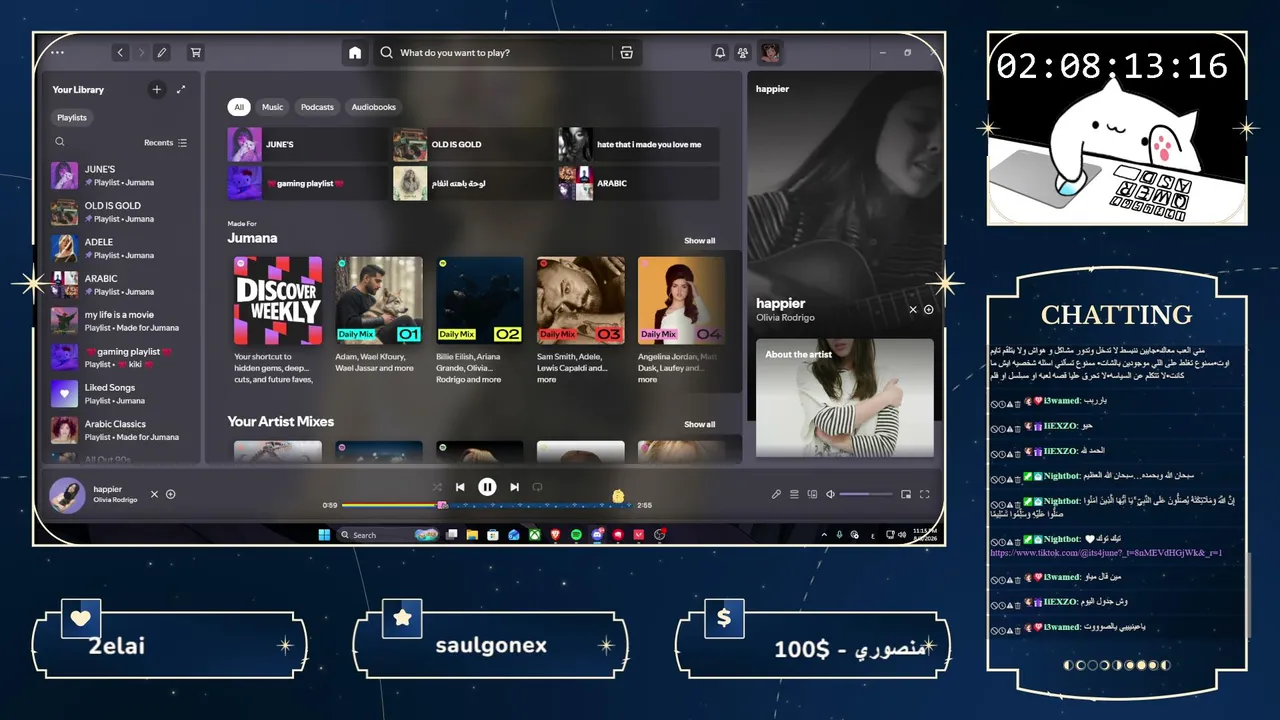The height and width of the screenshot is (720, 1280).
Task: Open the gaming playlist shortcut tile
Action: click(308, 183)
